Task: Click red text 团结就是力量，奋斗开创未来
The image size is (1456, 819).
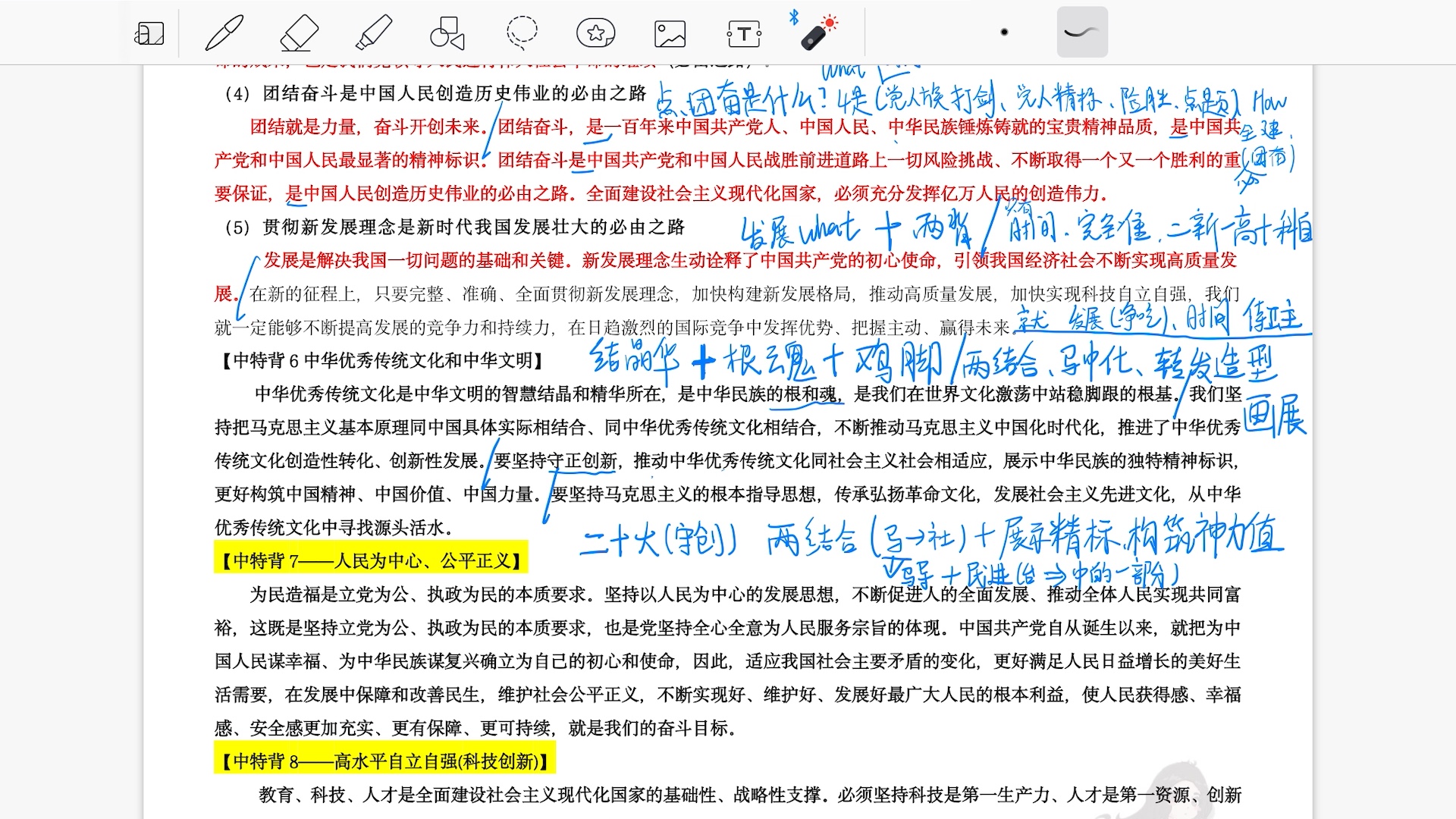Action: coord(366,127)
